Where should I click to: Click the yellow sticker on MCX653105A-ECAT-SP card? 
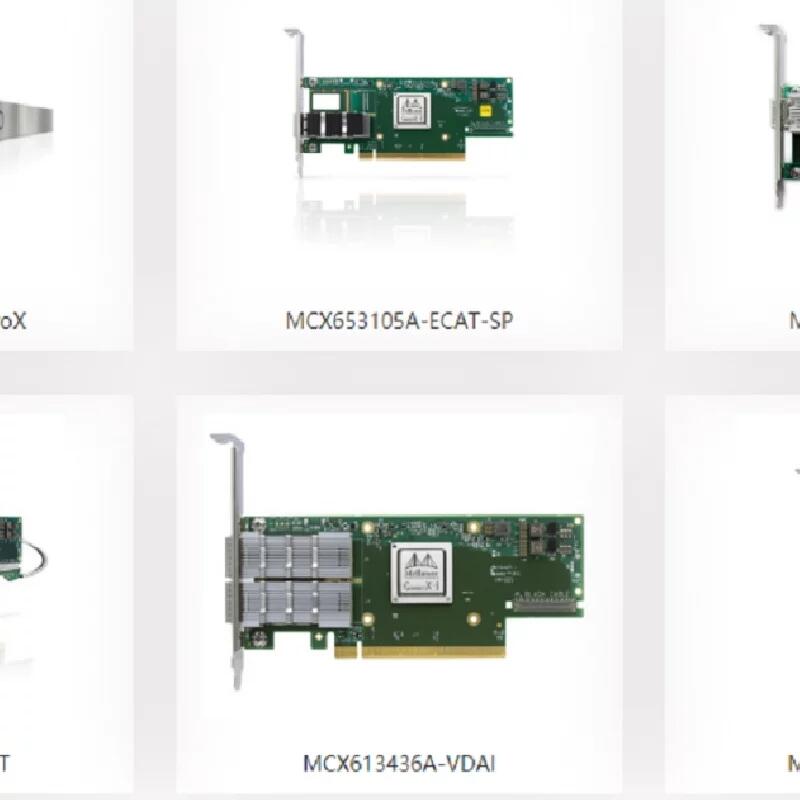pos(486,110)
